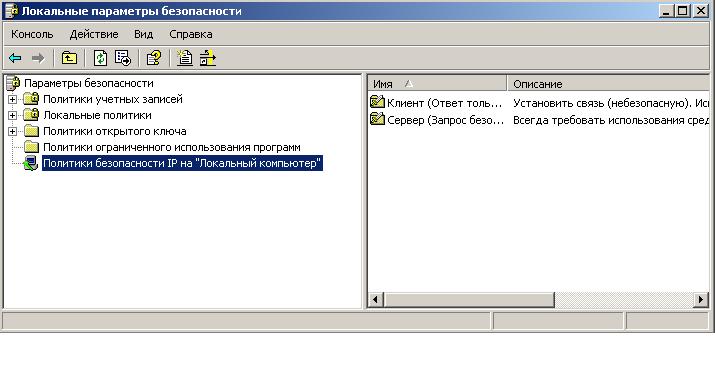This screenshot has height=384, width=715.
Task: Click the Create IP security policy icon
Action: pyautogui.click(x=184, y=58)
